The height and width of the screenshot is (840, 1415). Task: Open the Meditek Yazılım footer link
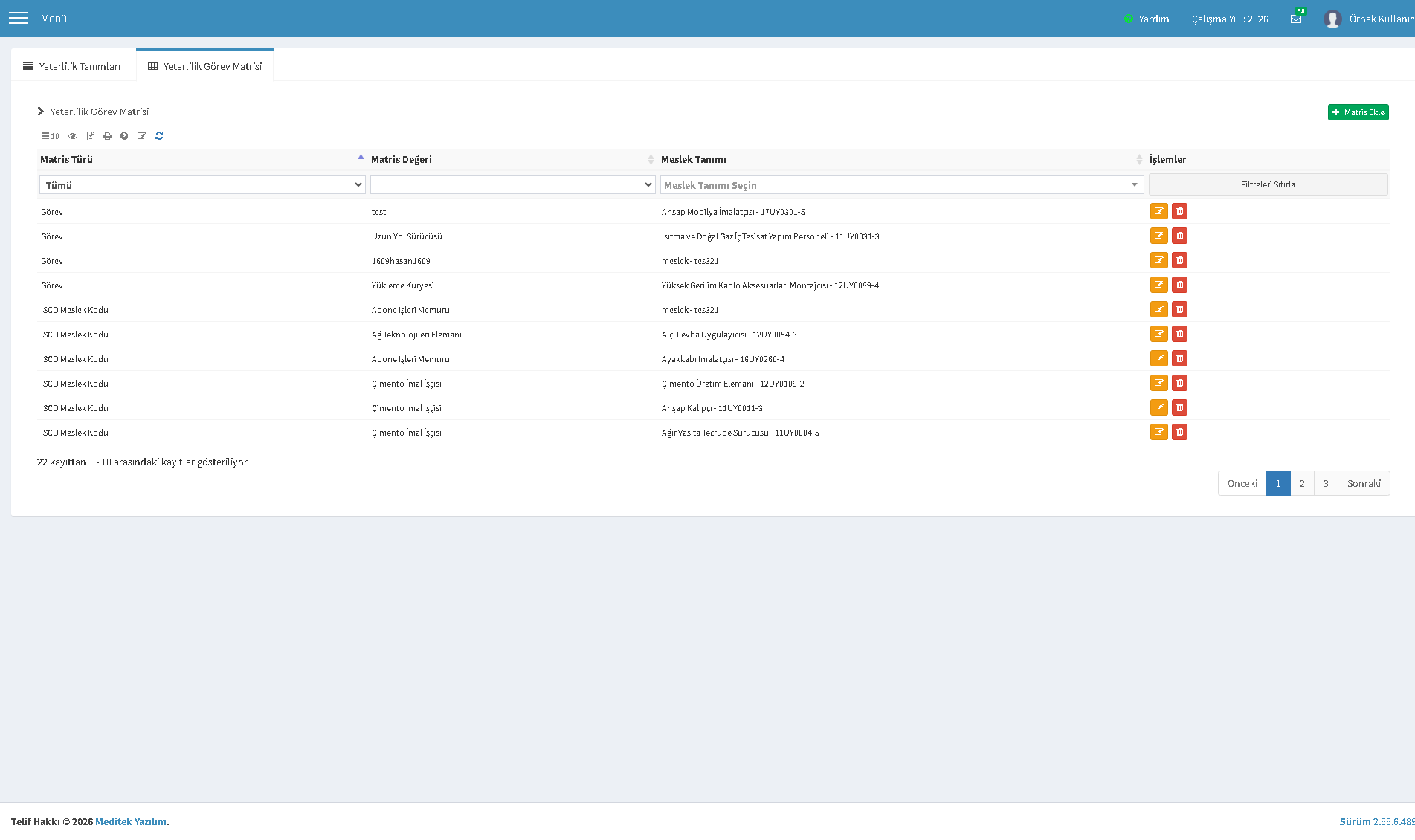[131, 821]
